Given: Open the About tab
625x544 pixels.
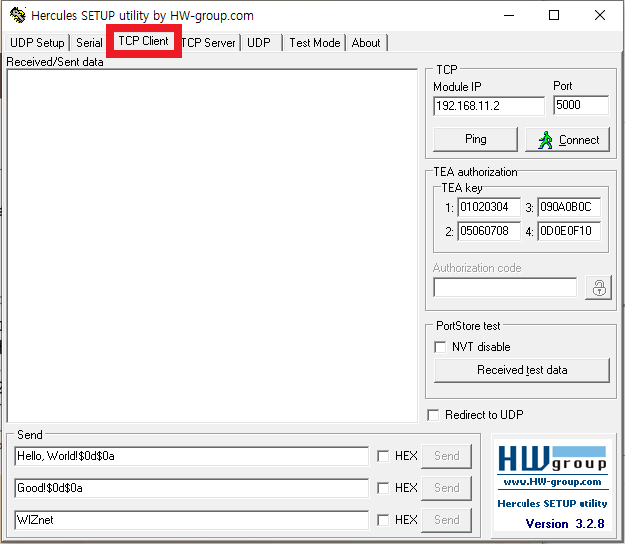Looking at the screenshot, I should click(x=366, y=43).
